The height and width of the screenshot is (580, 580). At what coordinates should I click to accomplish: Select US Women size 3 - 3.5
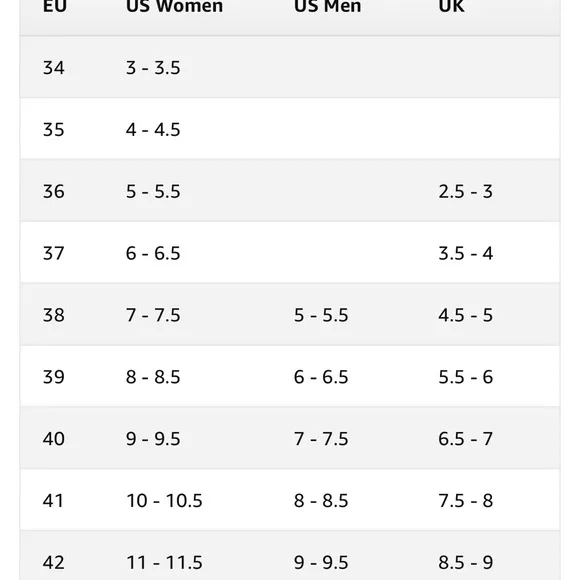[153, 68]
